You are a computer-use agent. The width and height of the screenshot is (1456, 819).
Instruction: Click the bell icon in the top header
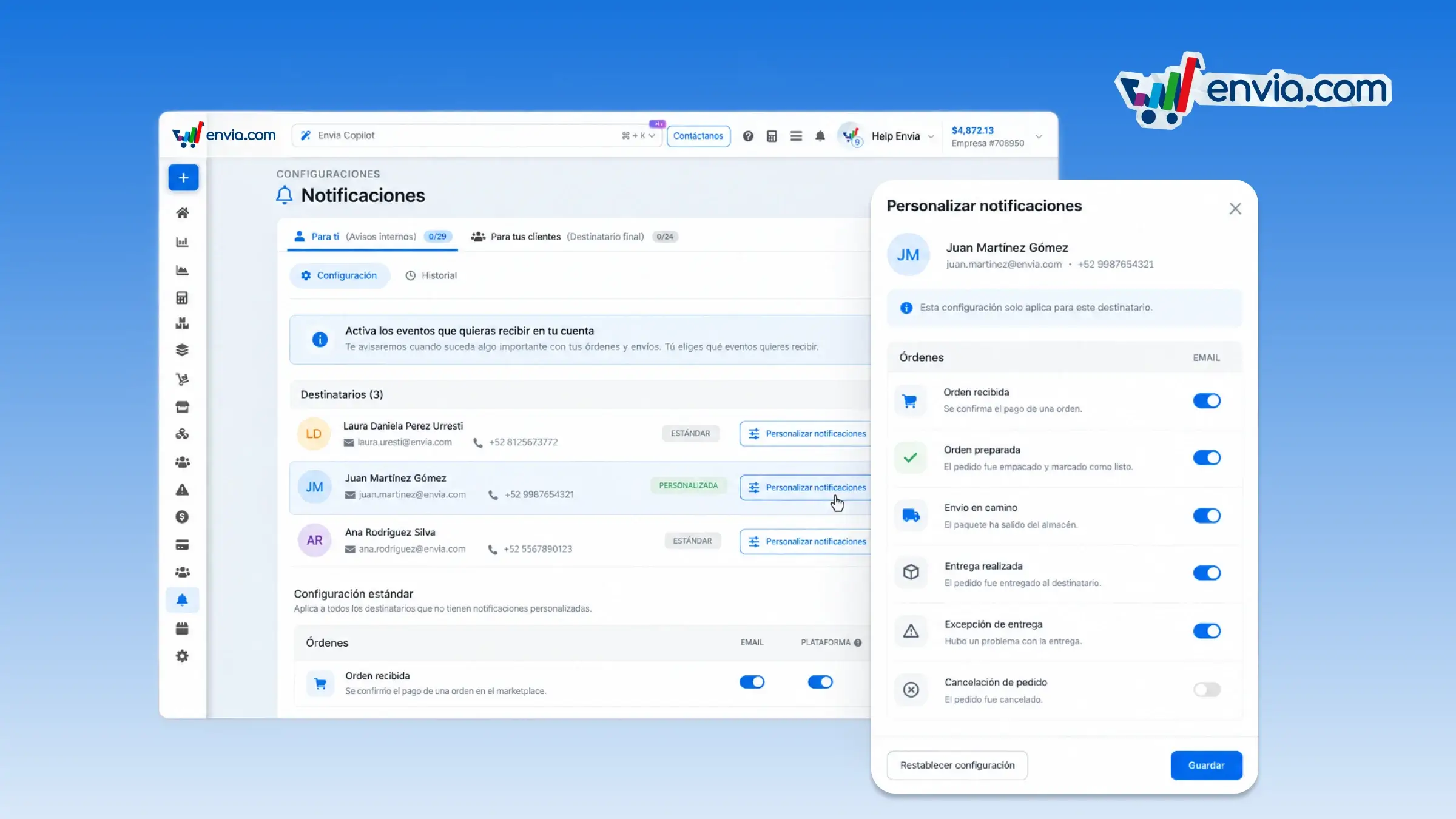point(820,136)
